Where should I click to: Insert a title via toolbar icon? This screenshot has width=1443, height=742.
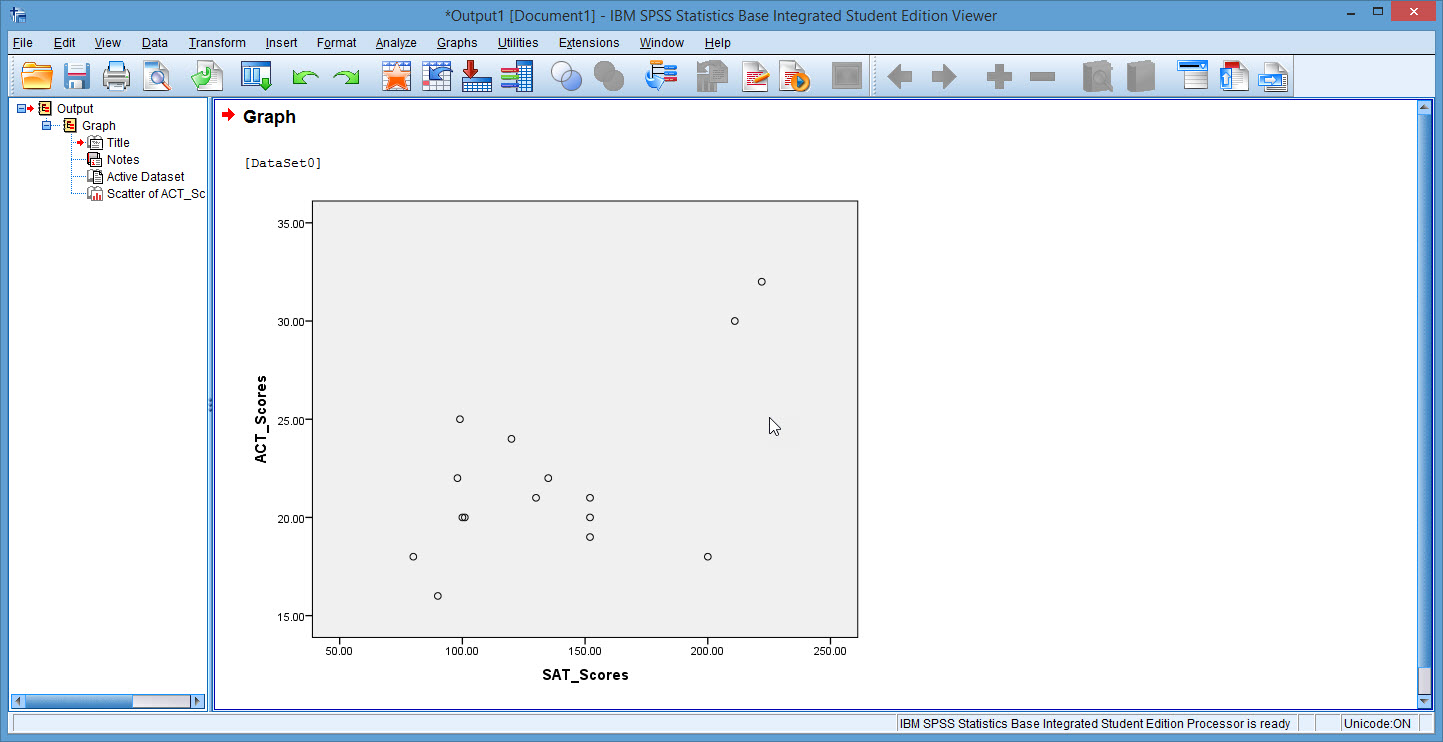pos(1234,76)
